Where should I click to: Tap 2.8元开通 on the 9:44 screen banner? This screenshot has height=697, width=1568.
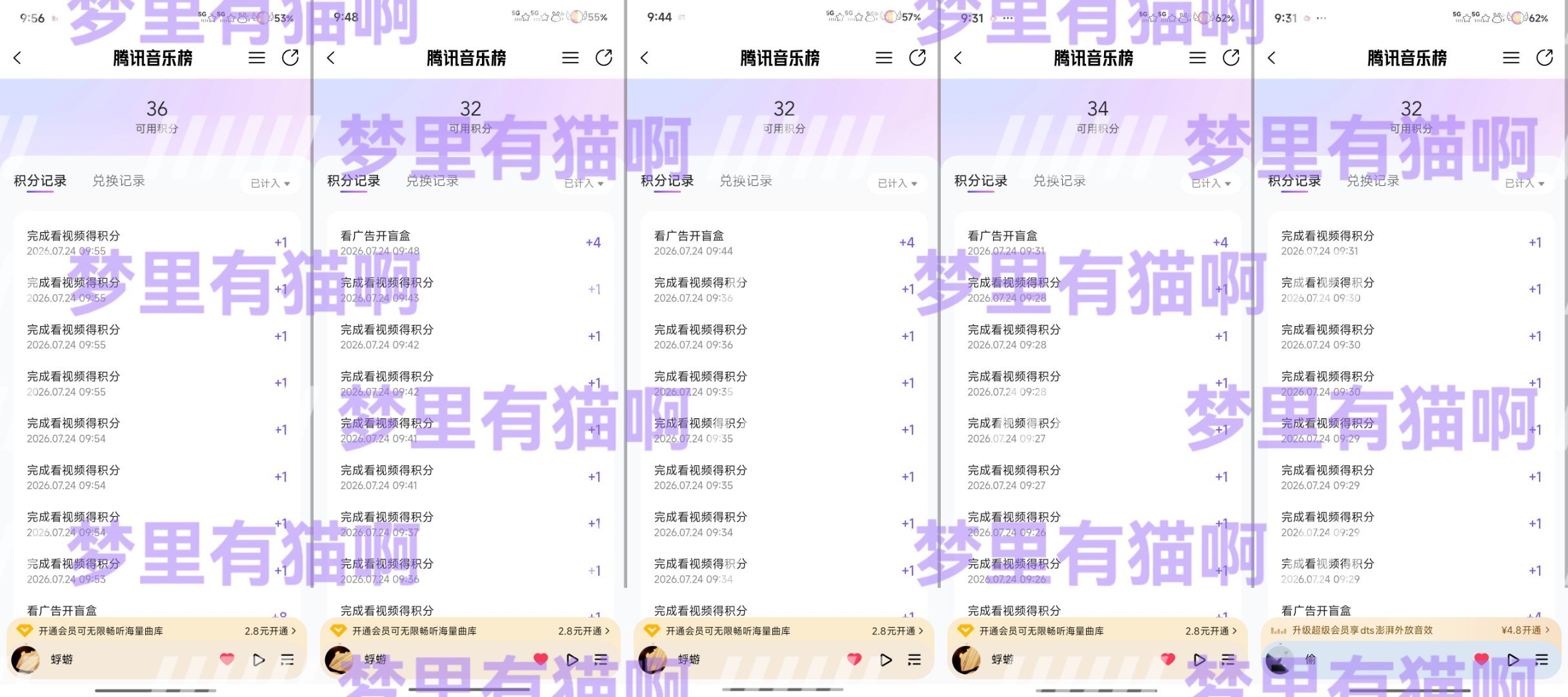898,631
